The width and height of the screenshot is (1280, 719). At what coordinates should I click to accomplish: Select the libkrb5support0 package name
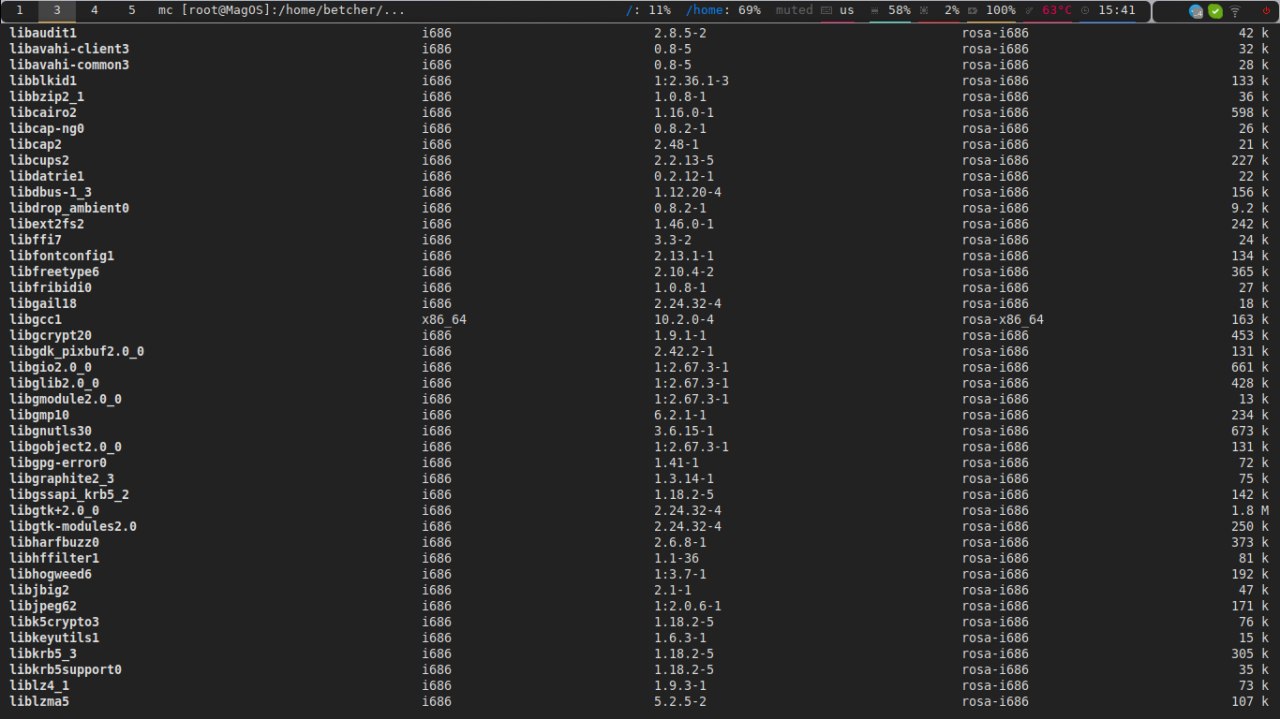point(66,670)
